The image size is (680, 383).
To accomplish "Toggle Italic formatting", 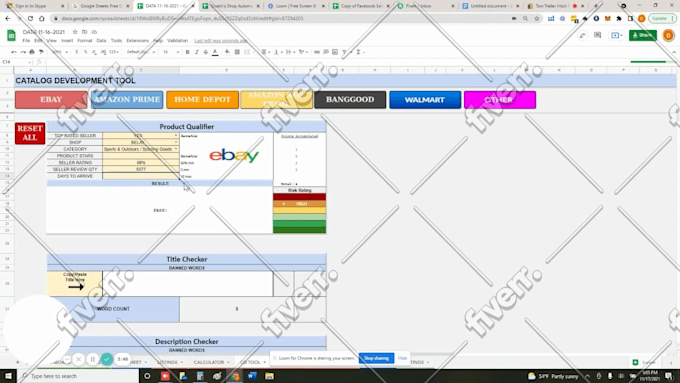I will [196, 52].
